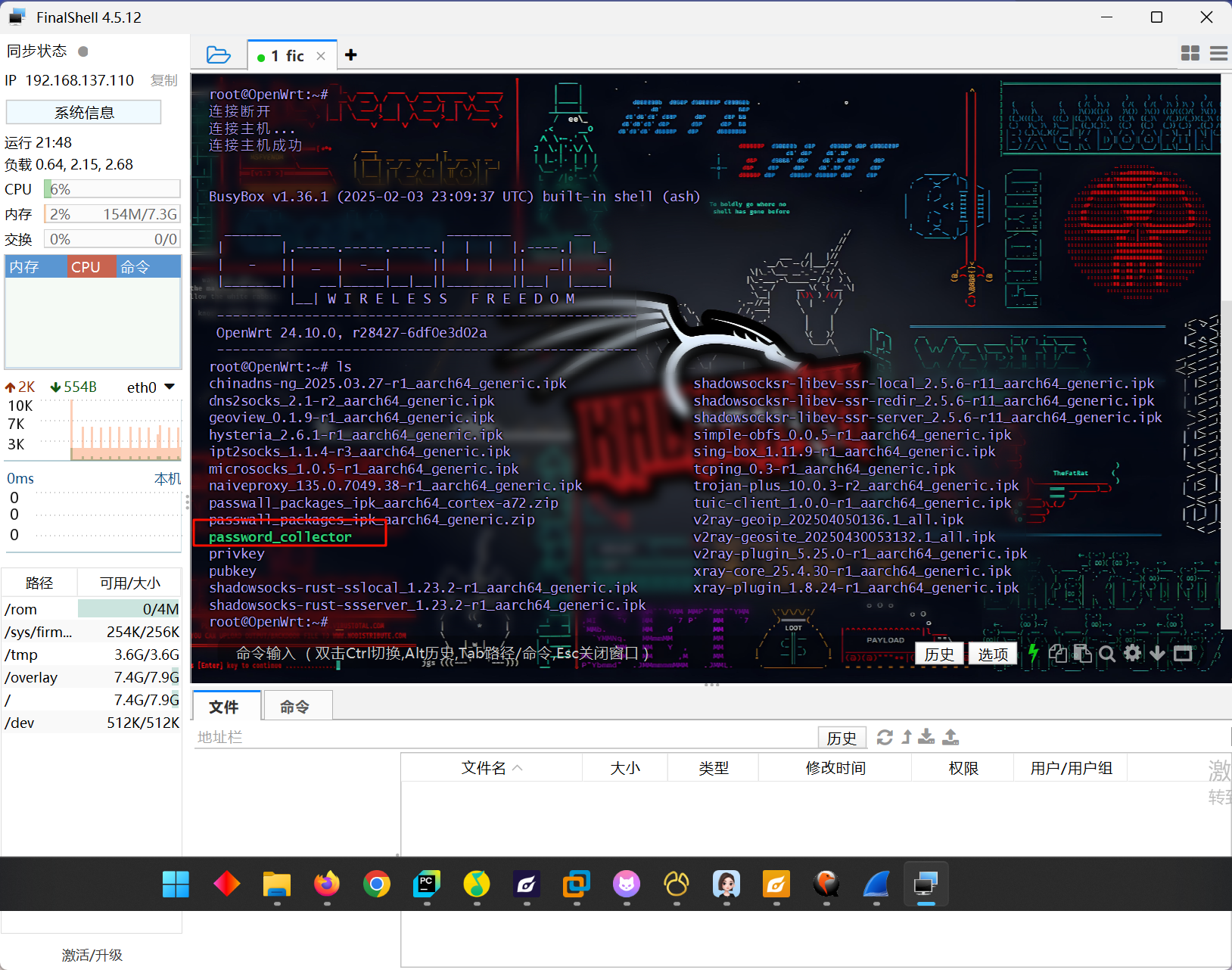Viewport: 1232px width, 970px height.
Task: Open Wireshark shark fin taskbar icon
Action: click(x=876, y=884)
